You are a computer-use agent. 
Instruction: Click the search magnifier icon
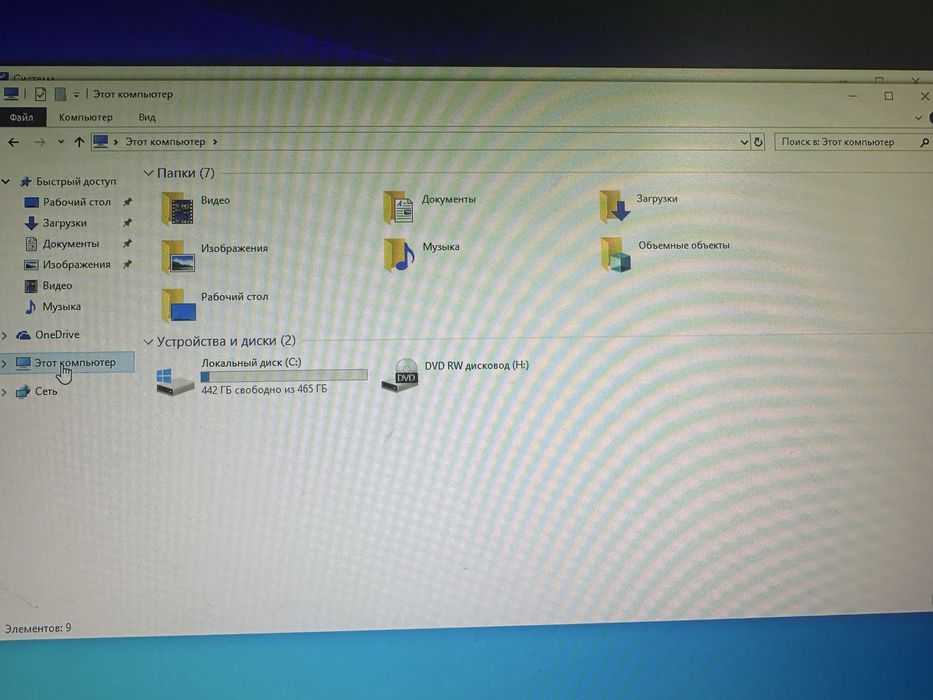point(924,142)
